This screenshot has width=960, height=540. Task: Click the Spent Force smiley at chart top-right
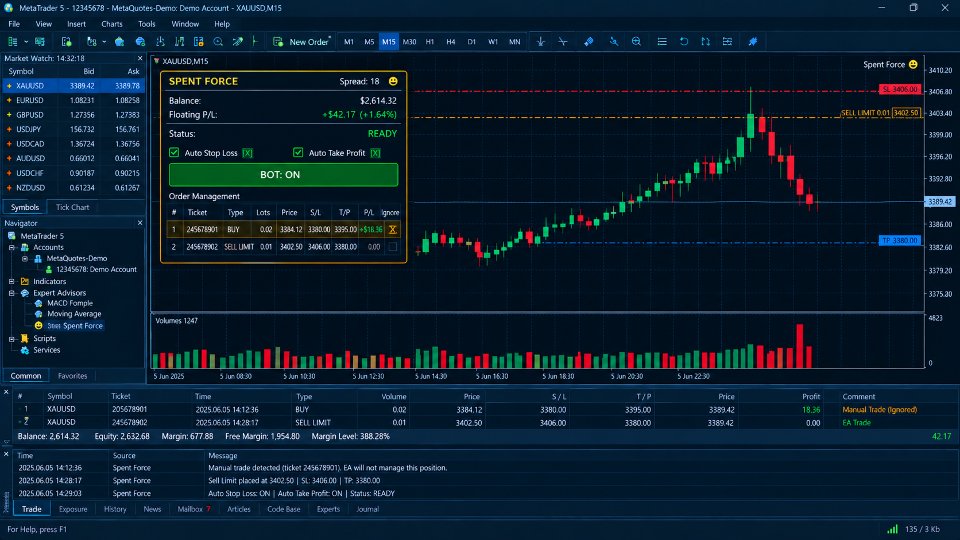(913, 64)
